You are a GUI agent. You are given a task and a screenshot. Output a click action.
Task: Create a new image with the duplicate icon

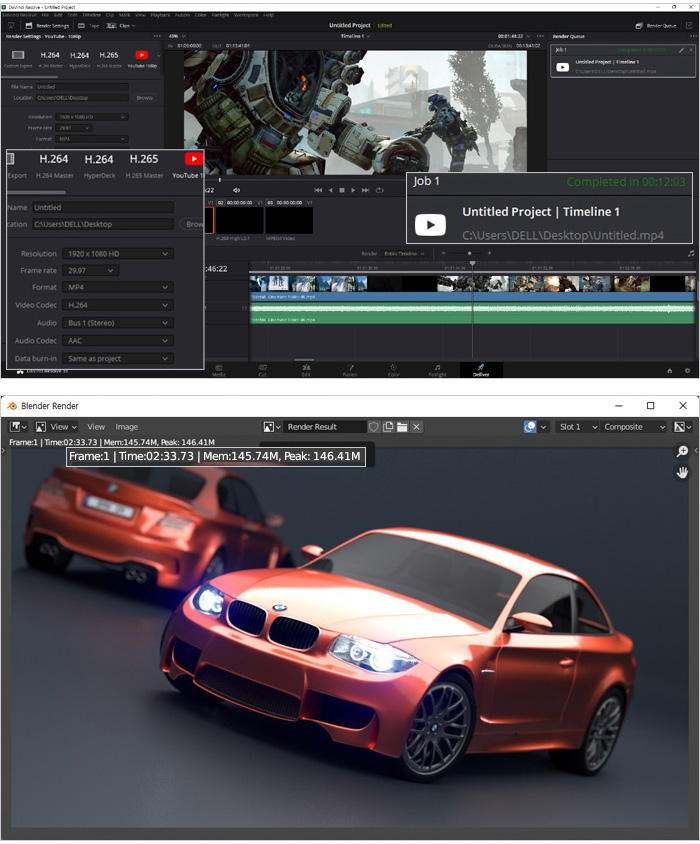click(388, 427)
